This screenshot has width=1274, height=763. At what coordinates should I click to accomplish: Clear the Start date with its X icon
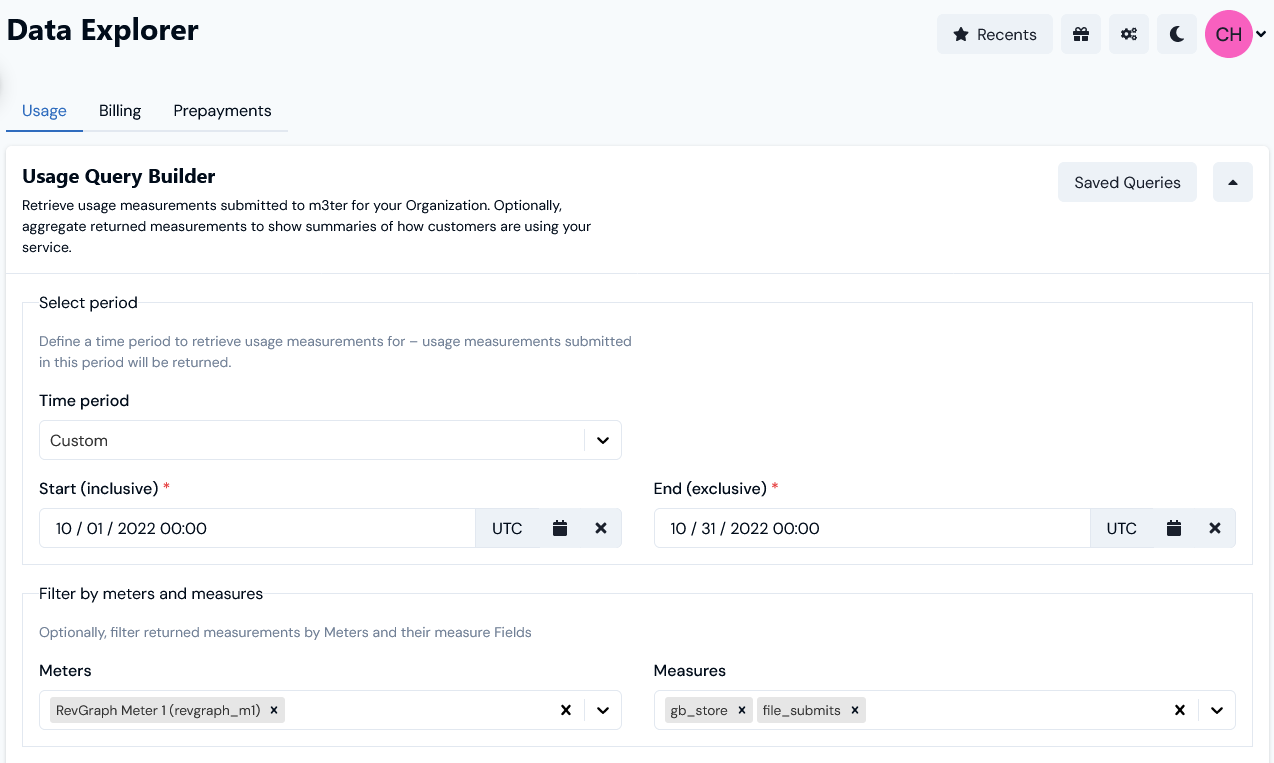click(601, 528)
